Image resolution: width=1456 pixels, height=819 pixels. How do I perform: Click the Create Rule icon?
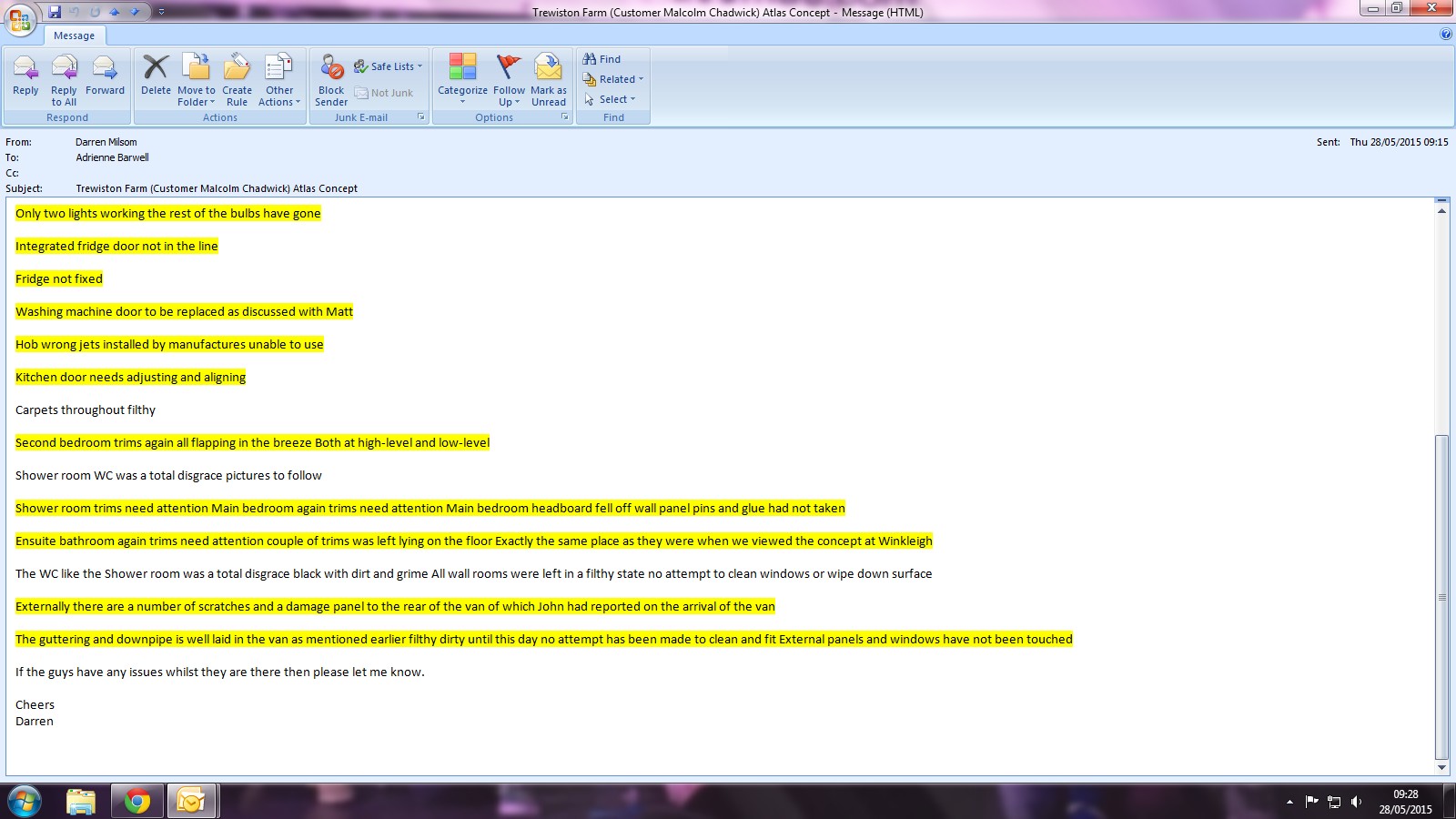237,69
